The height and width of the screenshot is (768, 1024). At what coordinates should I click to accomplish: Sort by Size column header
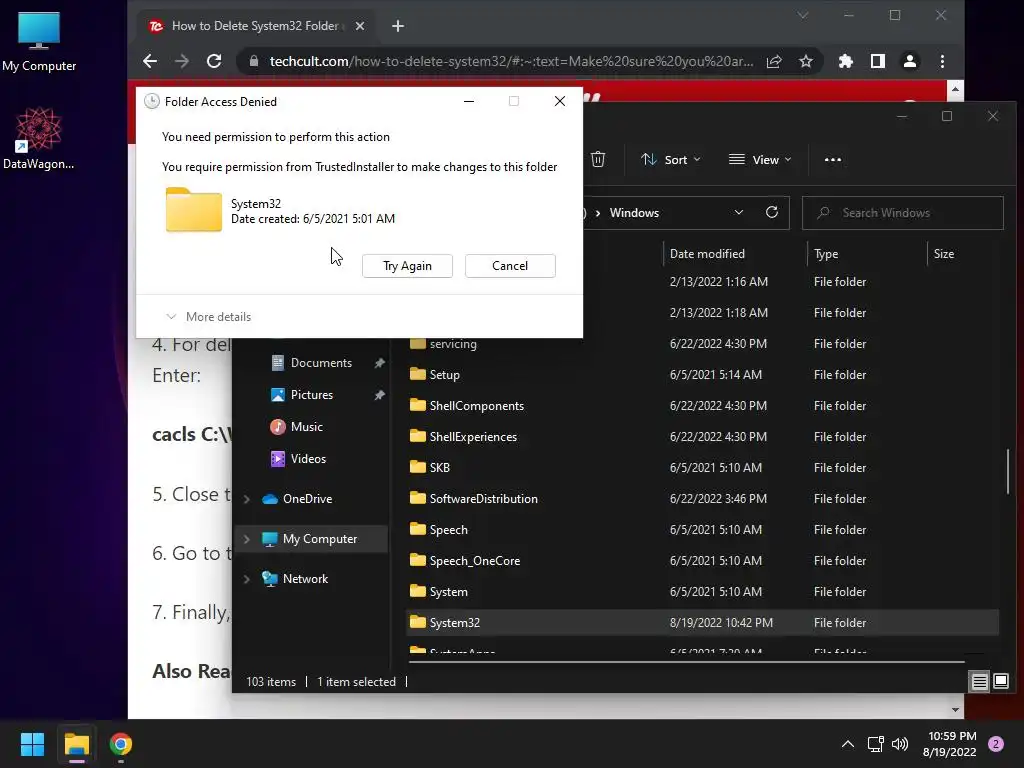click(x=944, y=253)
